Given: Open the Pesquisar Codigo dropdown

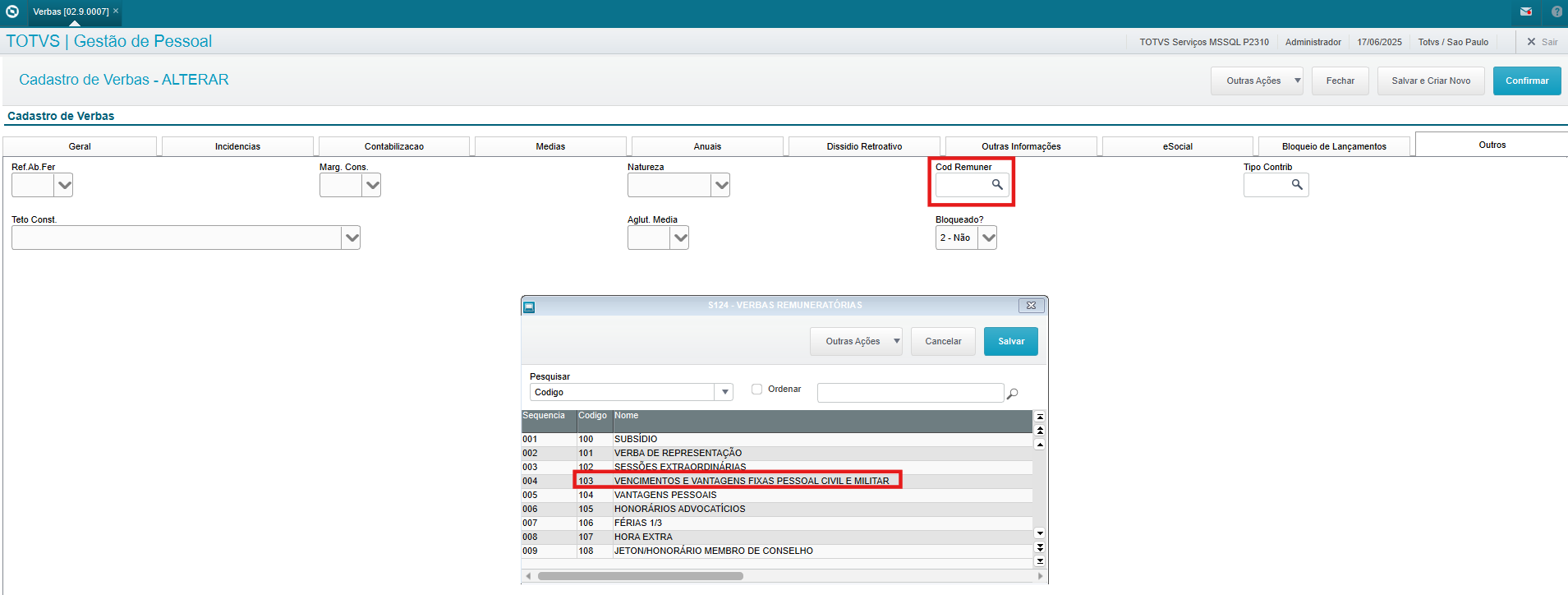Looking at the screenshot, I should pyautogui.click(x=724, y=393).
